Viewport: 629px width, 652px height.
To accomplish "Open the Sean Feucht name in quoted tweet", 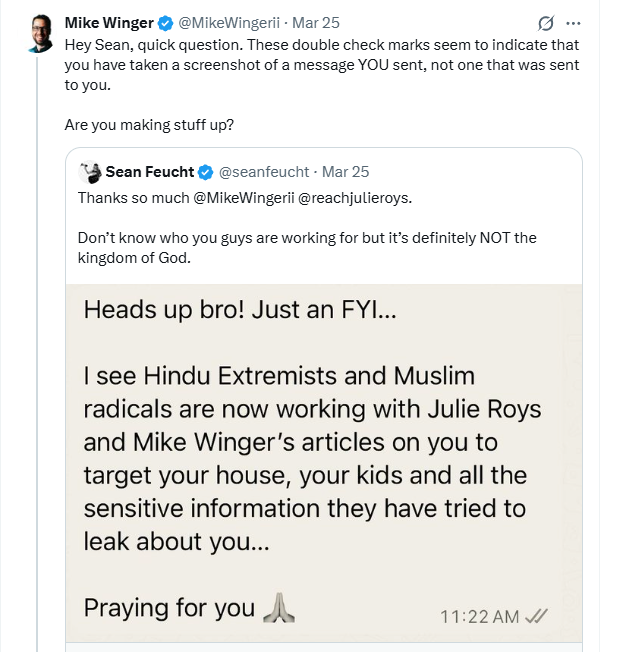I will [x=151, y=172].
